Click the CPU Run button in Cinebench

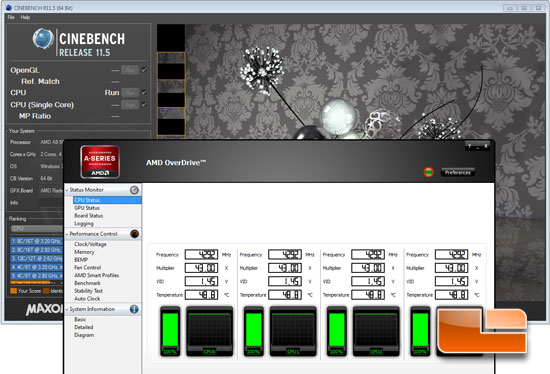pos(130,93)
